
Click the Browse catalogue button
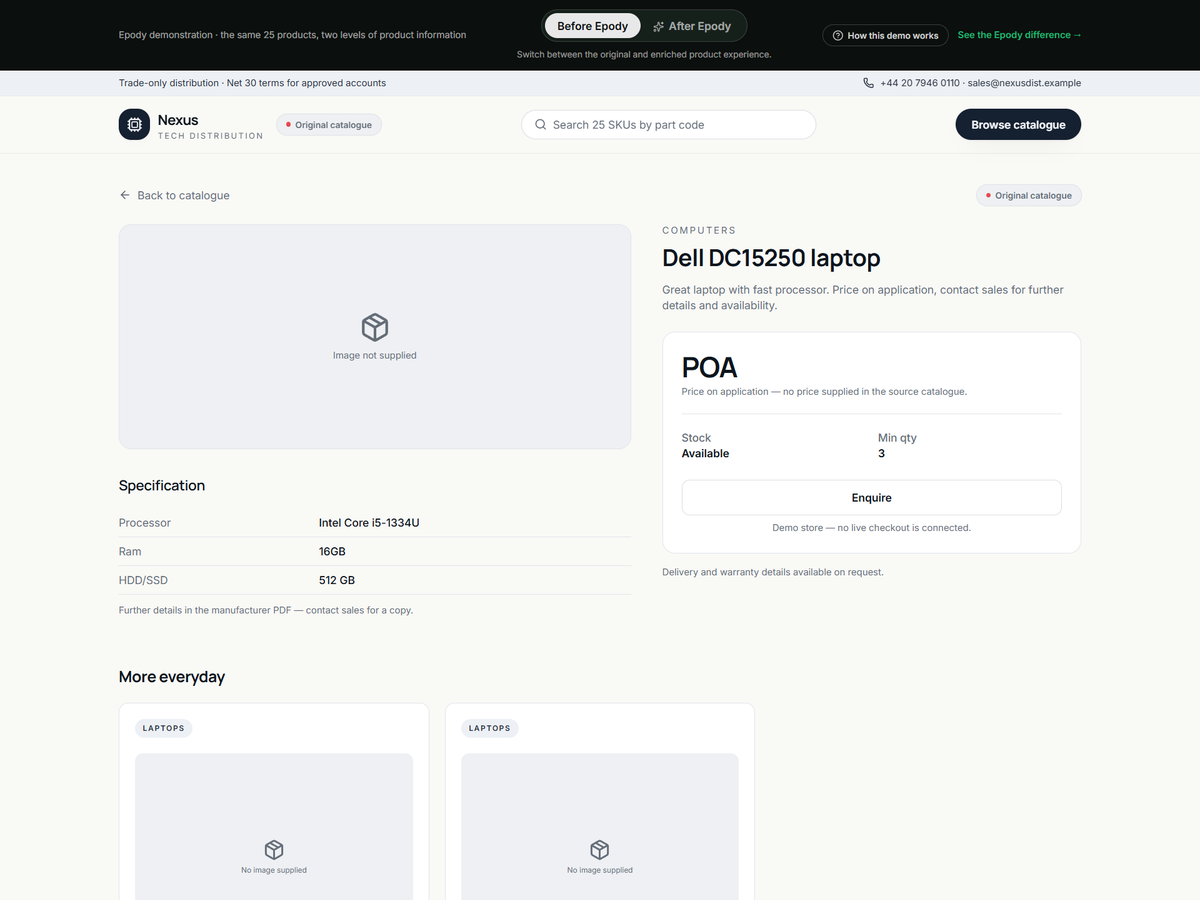point(1018,125)
